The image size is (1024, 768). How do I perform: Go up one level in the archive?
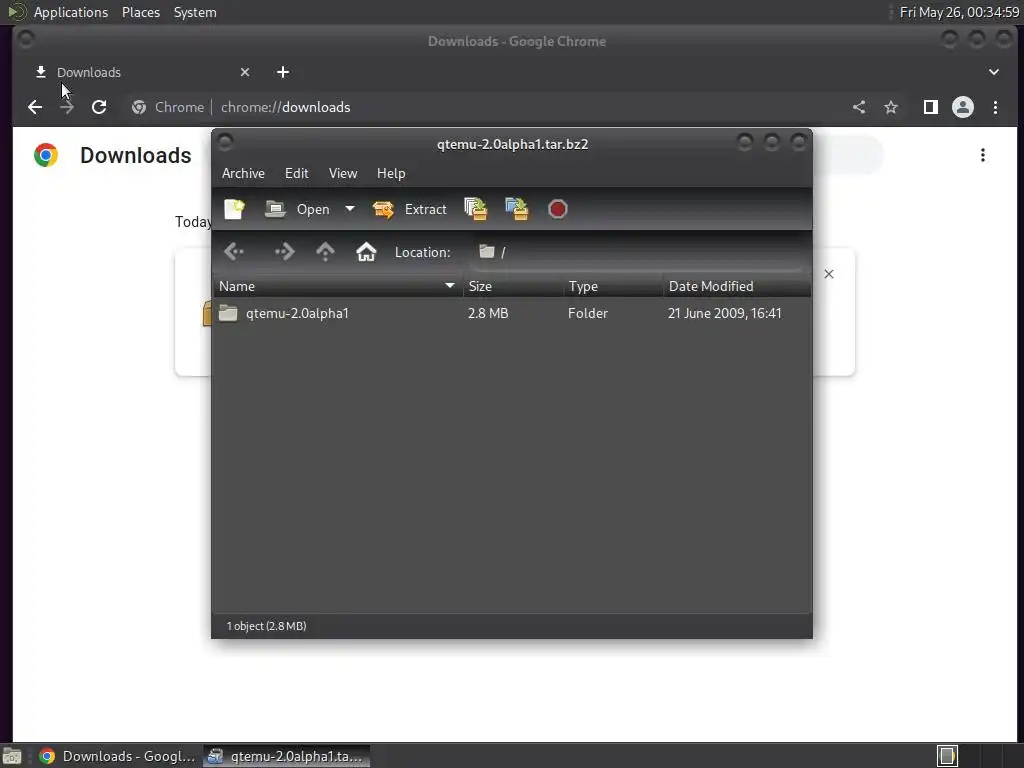pyautogui.click(x=325, y=251)
